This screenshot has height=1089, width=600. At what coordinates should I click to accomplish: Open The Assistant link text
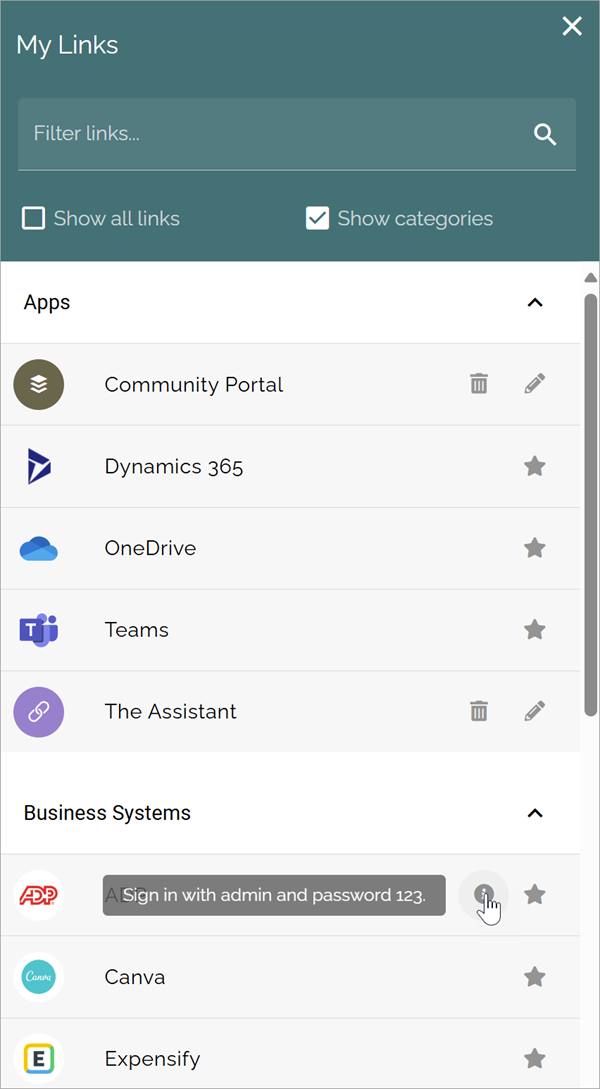click(x=170, y=711)
